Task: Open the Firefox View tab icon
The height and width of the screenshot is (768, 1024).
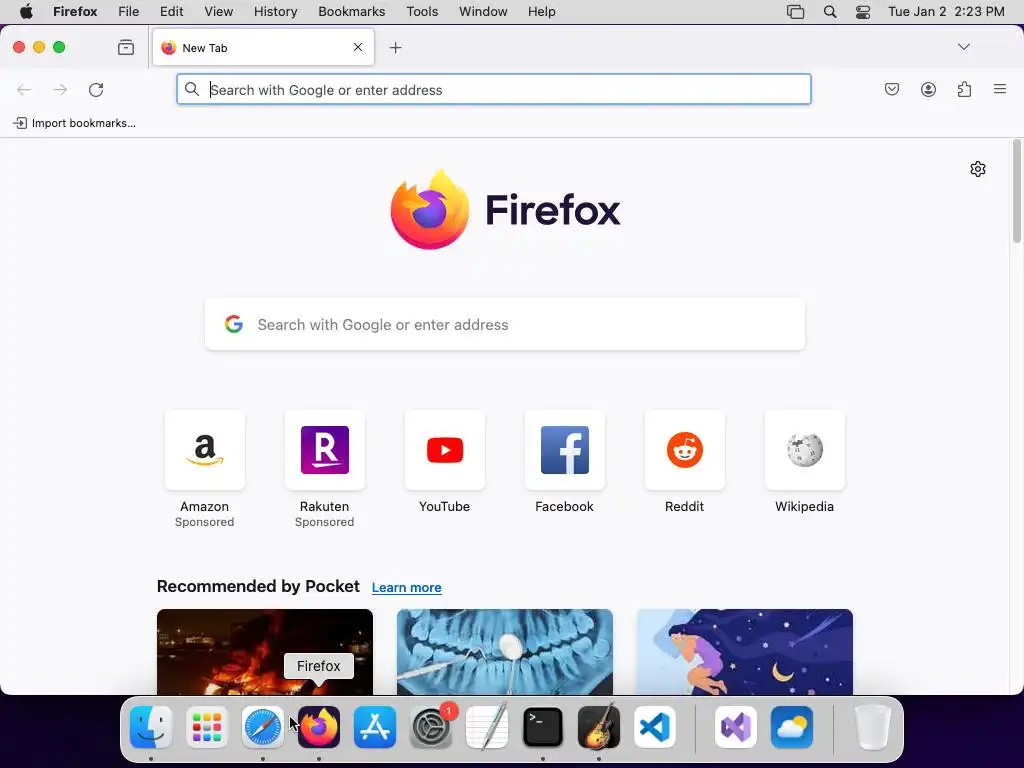Action: coord(126,47)
